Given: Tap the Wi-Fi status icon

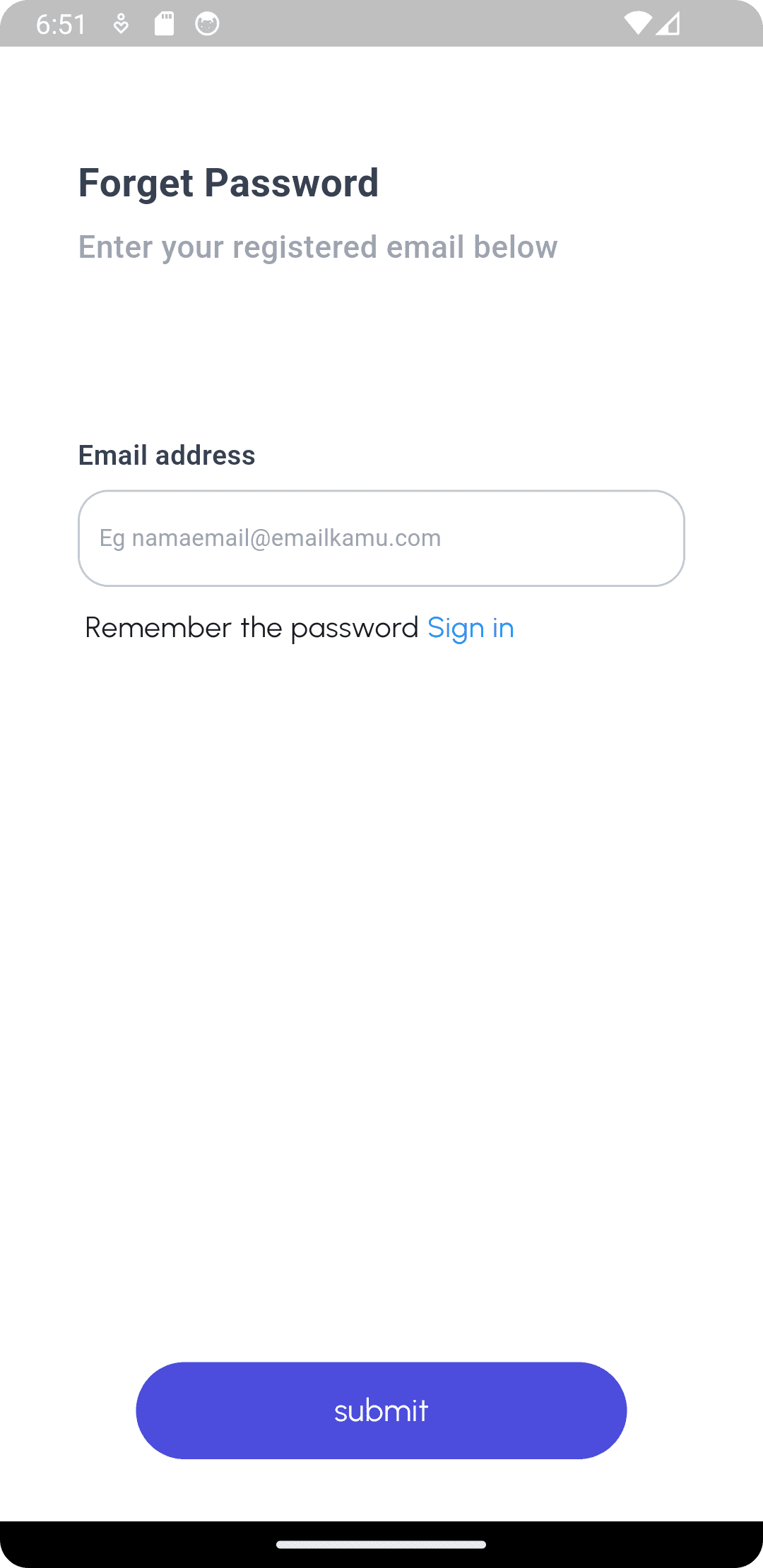Looking at the screenshot, I should click(x=638, y=24).
